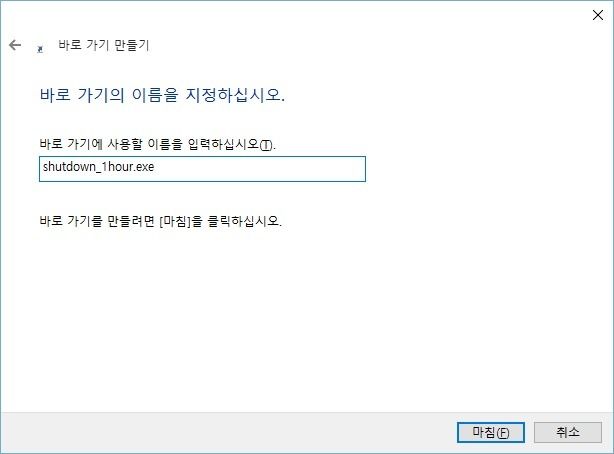This screenshot has width=614, height=454.
Task: Return to previous wizard step arrow
Action: tap(15, 45)
